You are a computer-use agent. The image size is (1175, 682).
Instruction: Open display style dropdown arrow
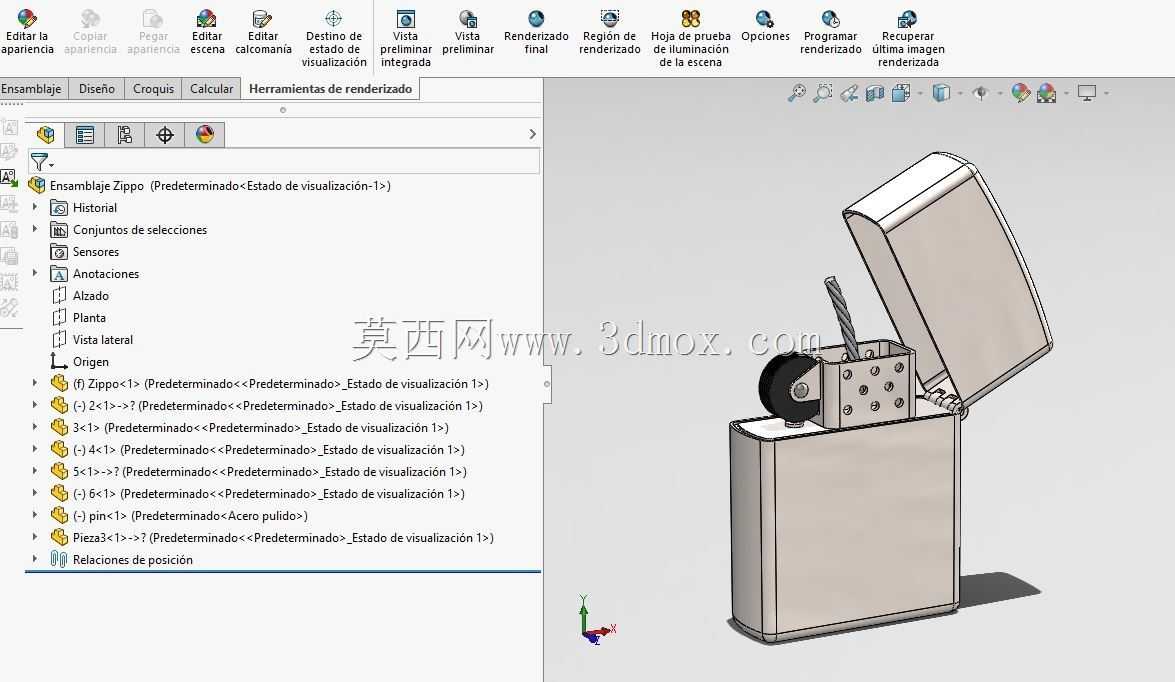click(x=960, y=94)
